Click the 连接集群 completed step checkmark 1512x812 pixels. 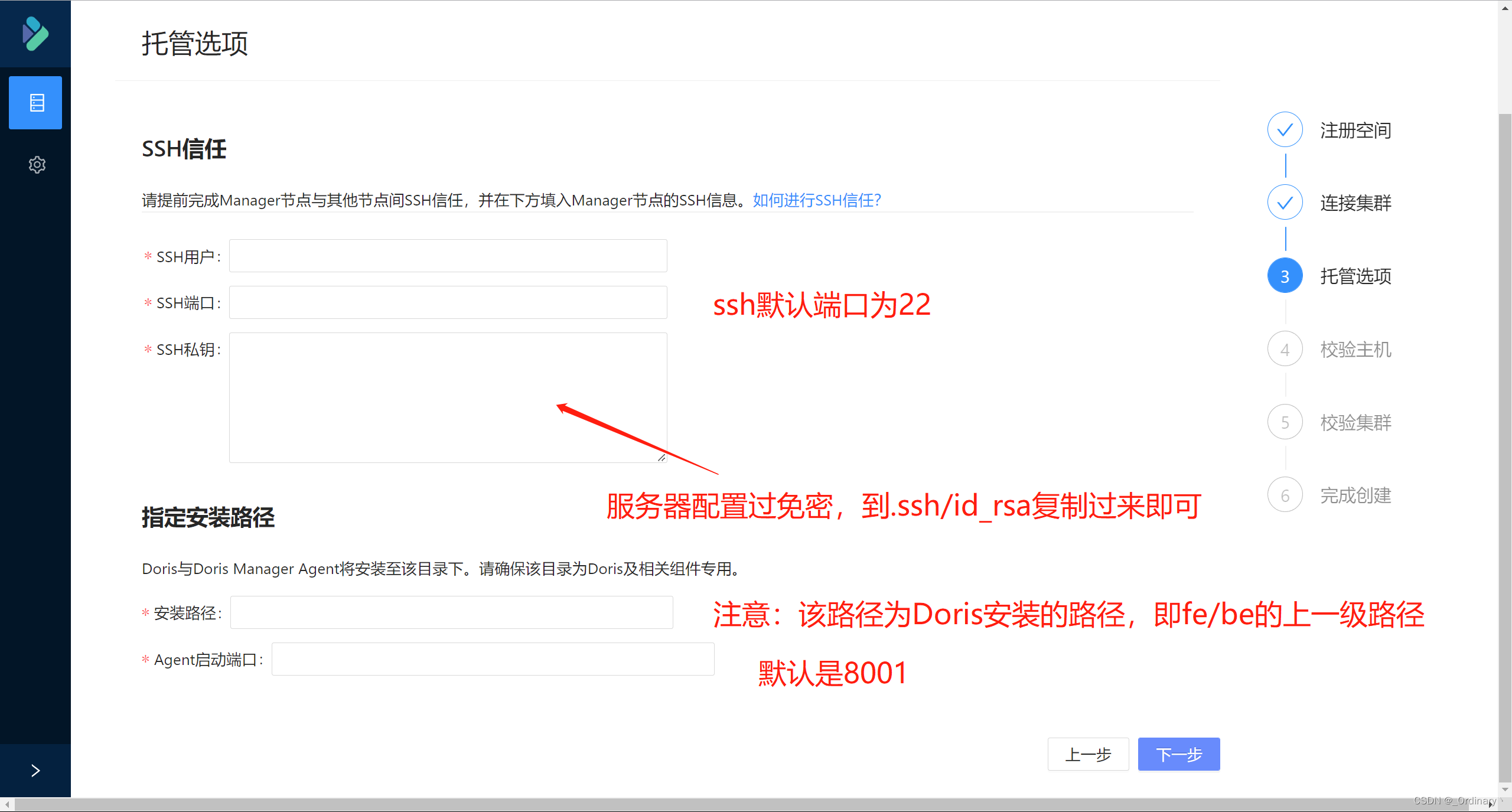point(1285,203)
